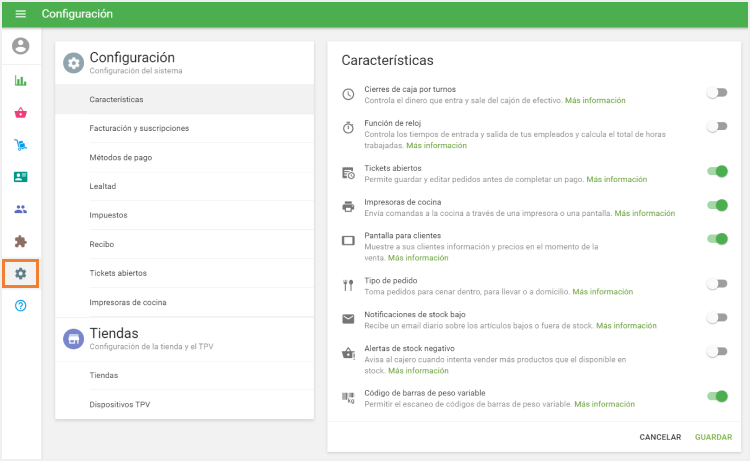Select Características in settings menu
The height and width of the screenshot is (461, 750).
pyautogui.click(x=185, y=99)
